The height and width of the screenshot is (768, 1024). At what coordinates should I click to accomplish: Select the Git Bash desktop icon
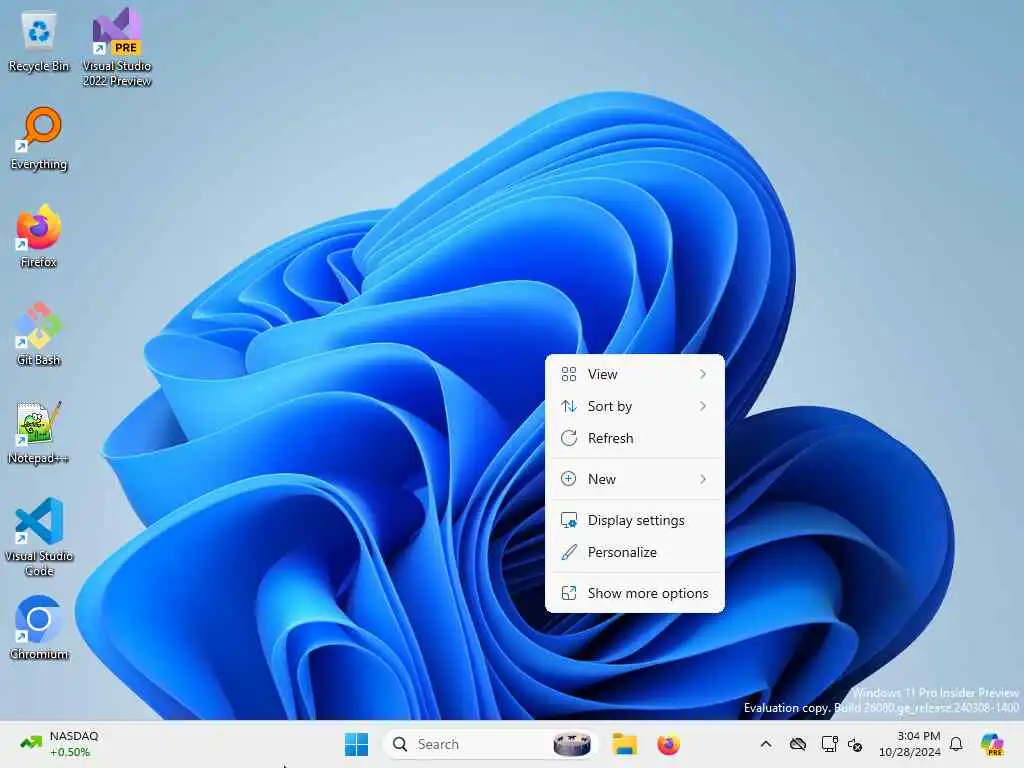click(39, 334)
